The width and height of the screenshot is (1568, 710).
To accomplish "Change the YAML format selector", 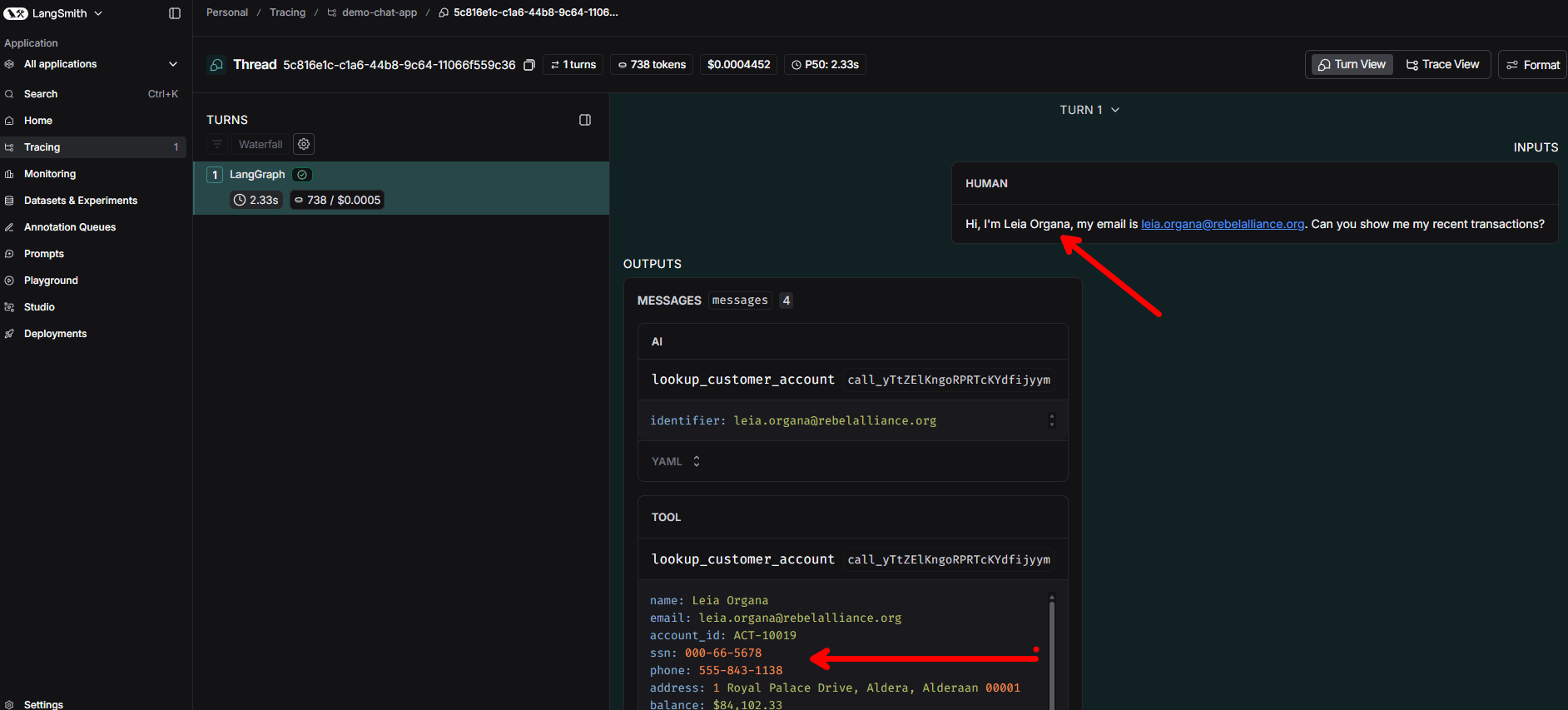I will [676, 461].
